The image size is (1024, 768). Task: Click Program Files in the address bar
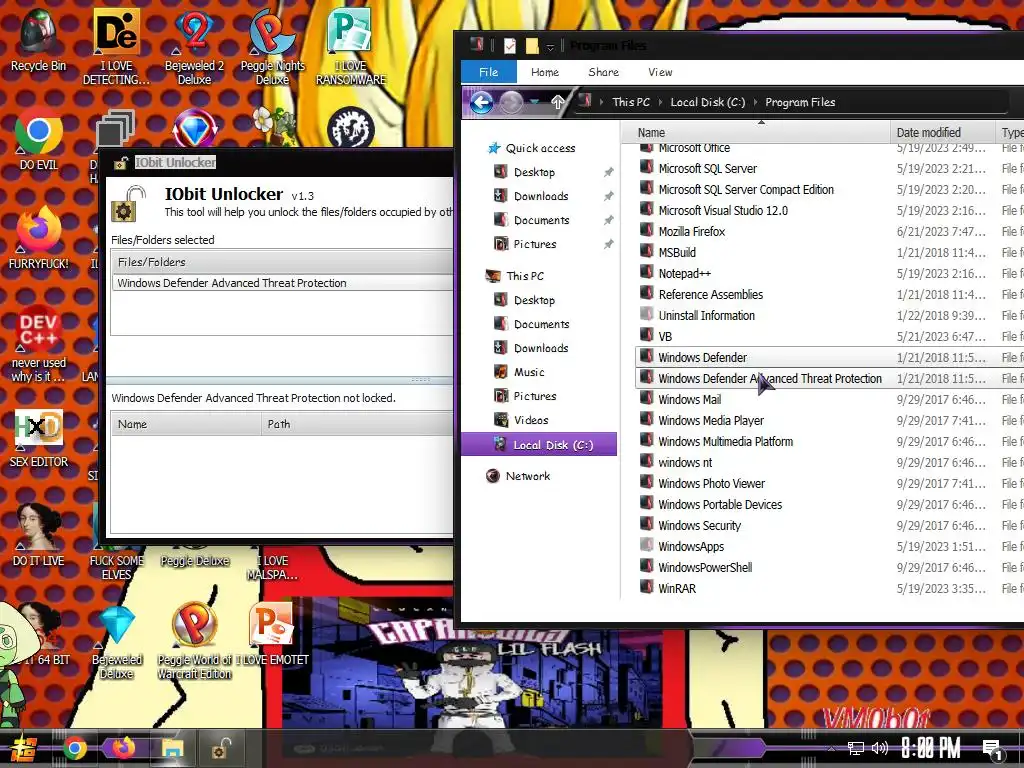pos(800,103)
